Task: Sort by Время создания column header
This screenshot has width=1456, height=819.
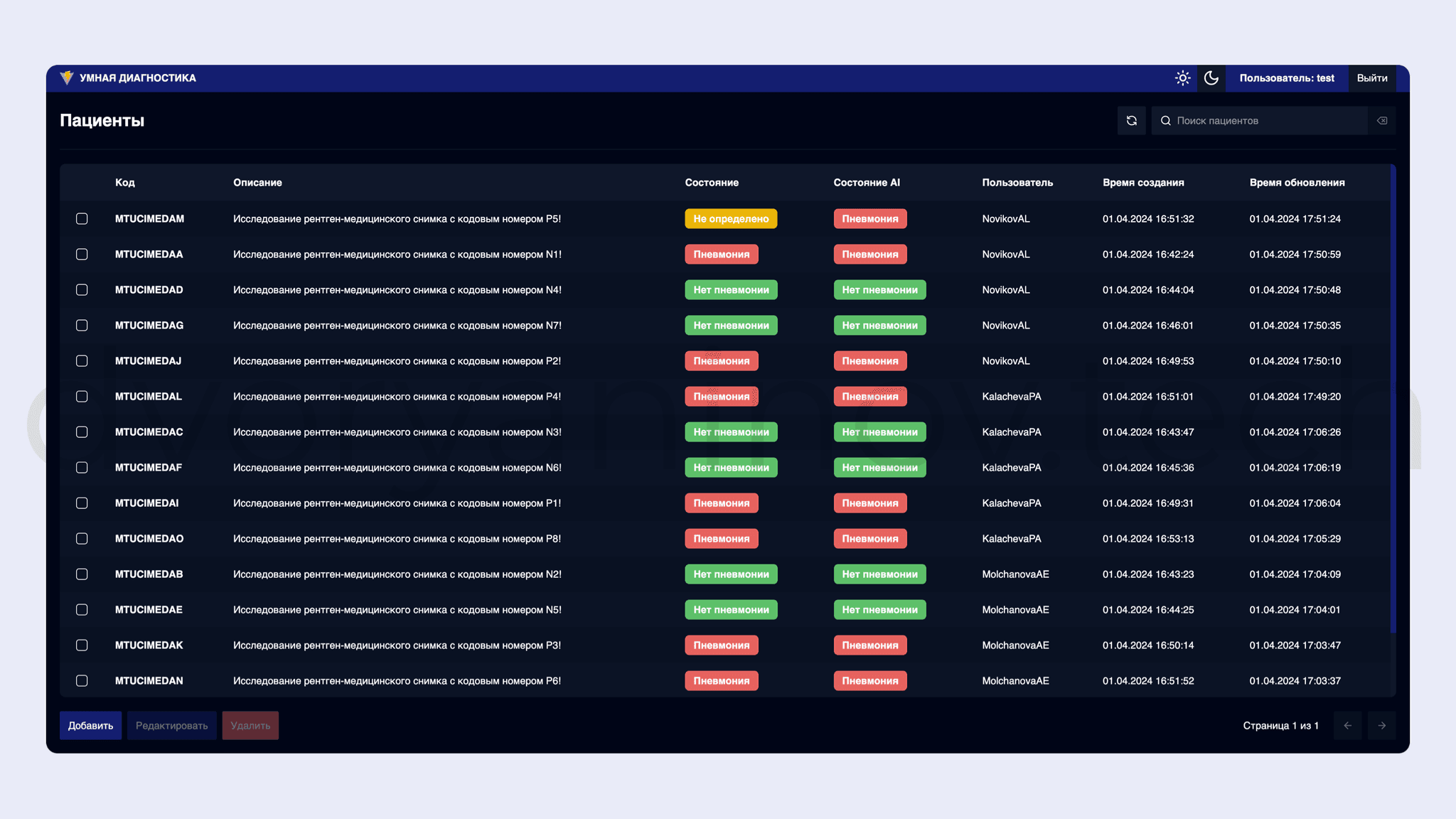Action: [1143, 183]
